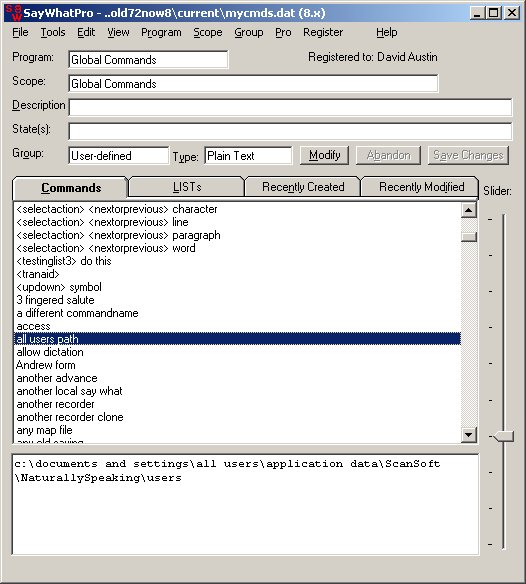
Task: Select 'a different commandname' entry
Action: click(x=237, y=313)
